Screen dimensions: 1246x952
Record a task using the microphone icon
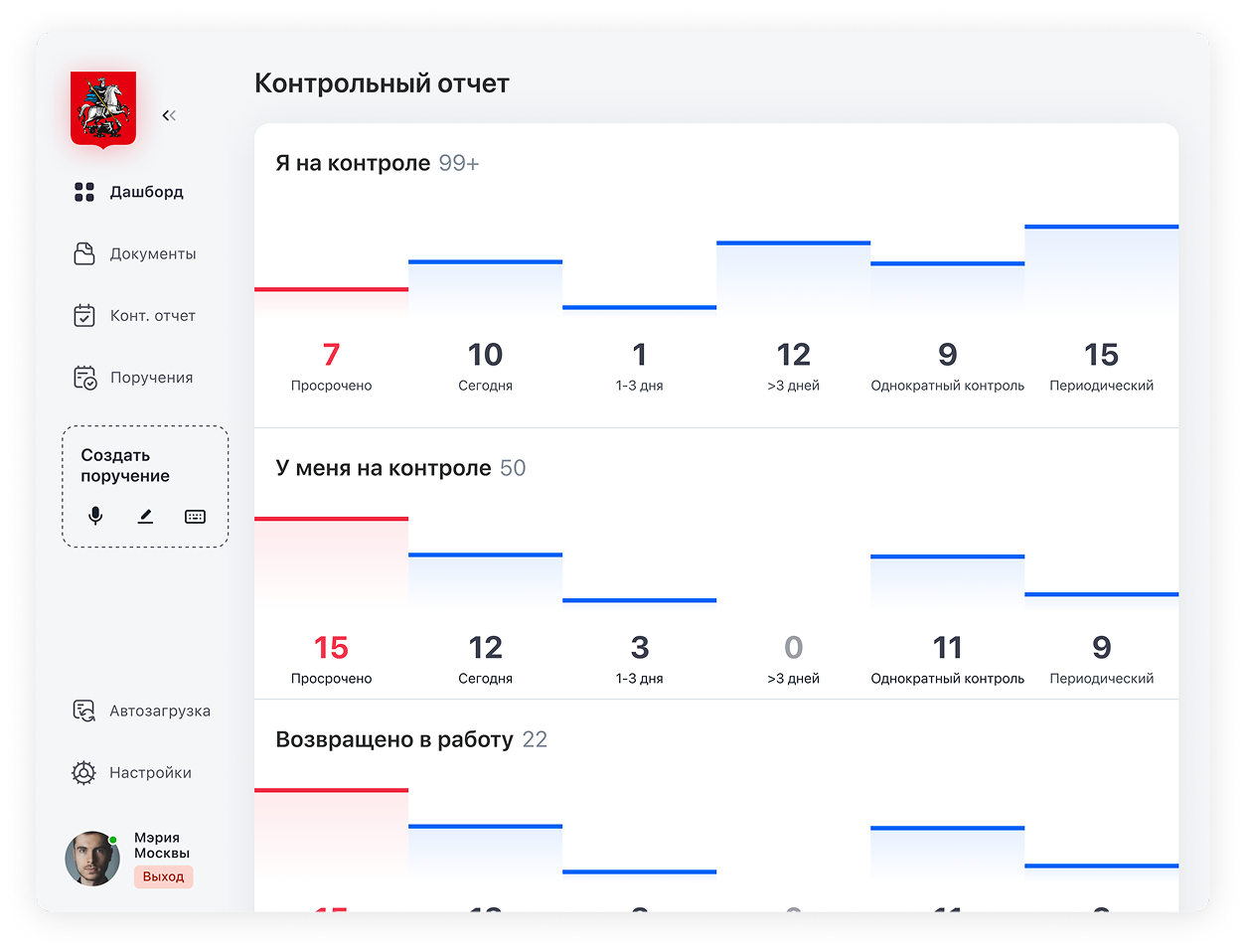(95, 516)
